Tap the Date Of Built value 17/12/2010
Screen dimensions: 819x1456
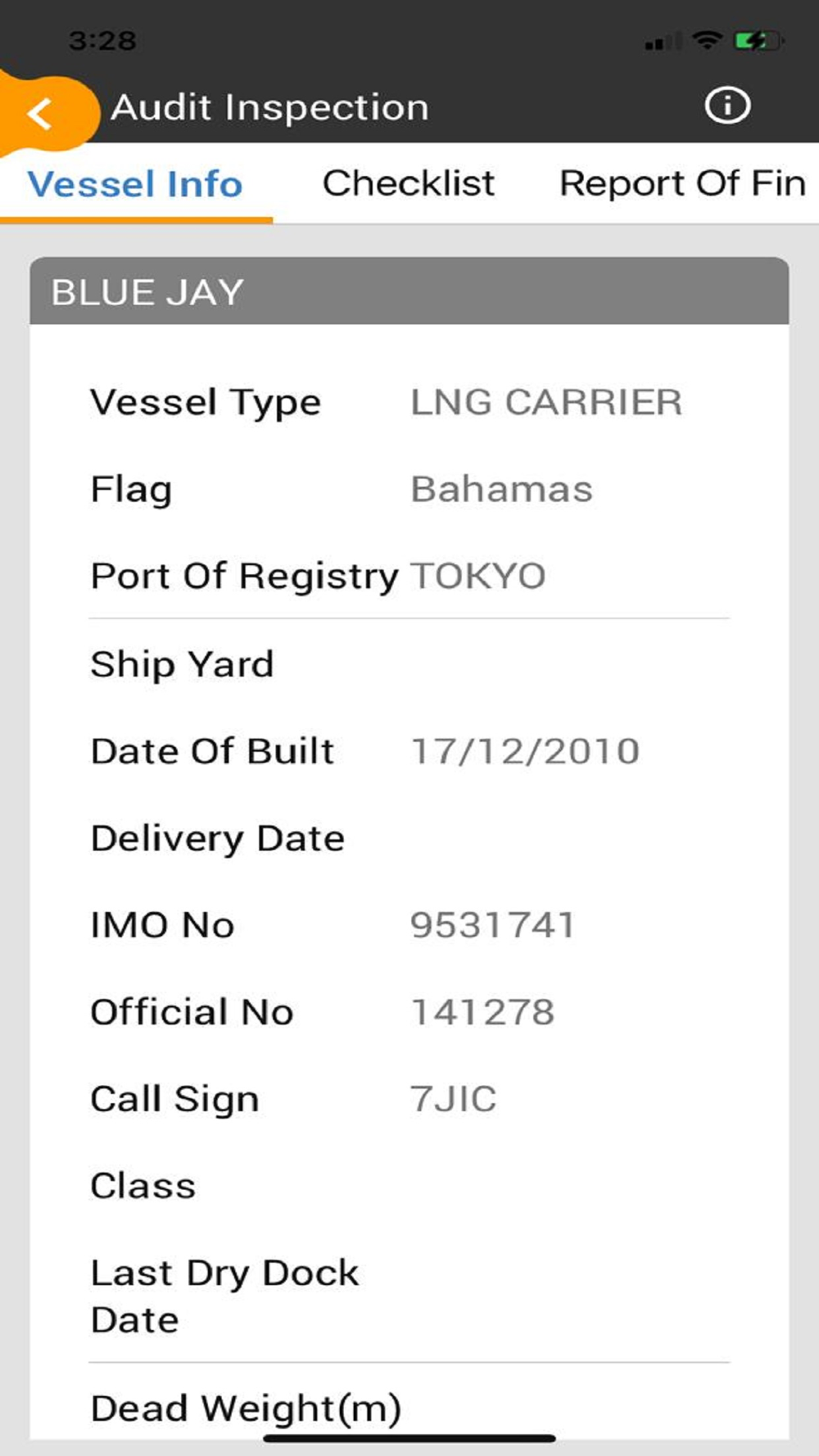coord(524,751)
